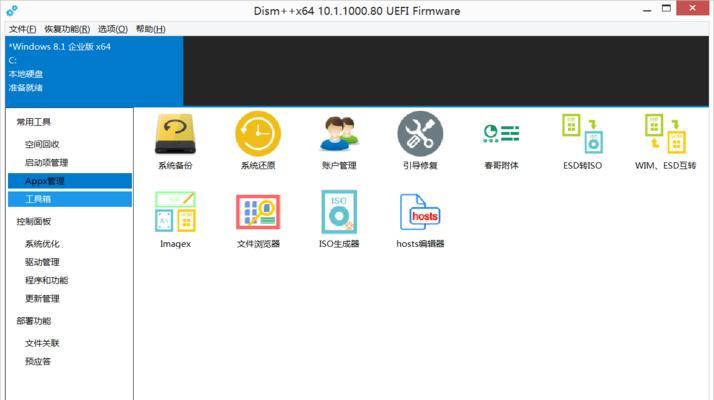Open the 恢复功能(R) menu
This screenshot has width=714, height=400.
(67, 29)
